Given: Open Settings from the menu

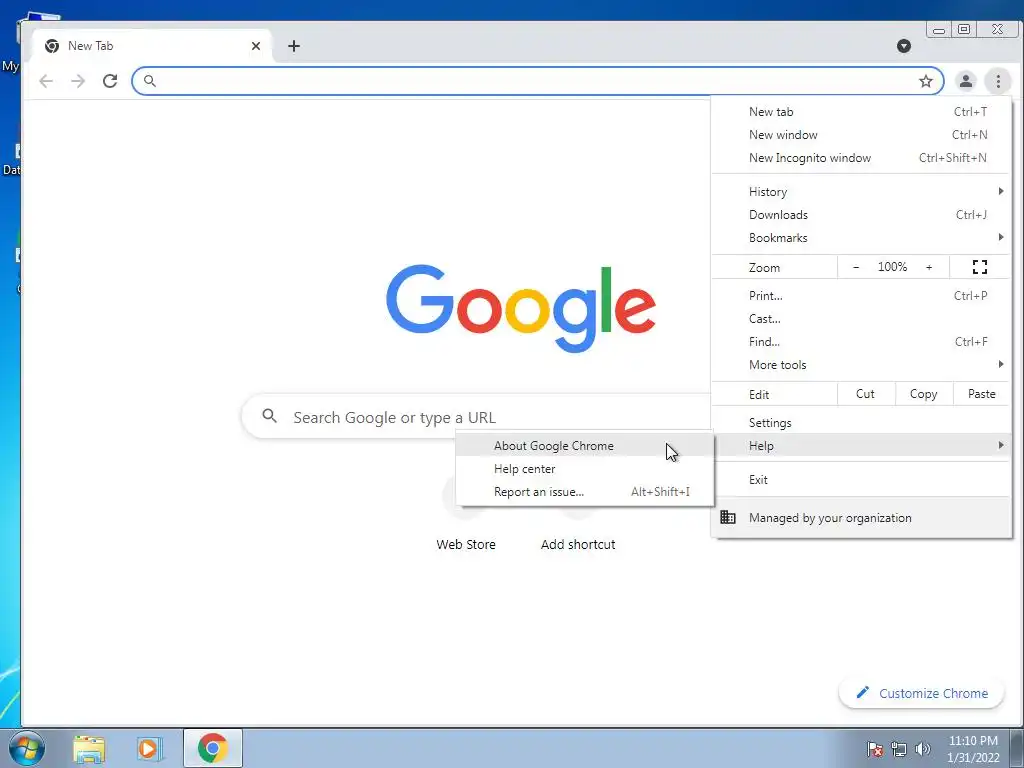Looking at the screenshot, I should click(x=861, y=423).
